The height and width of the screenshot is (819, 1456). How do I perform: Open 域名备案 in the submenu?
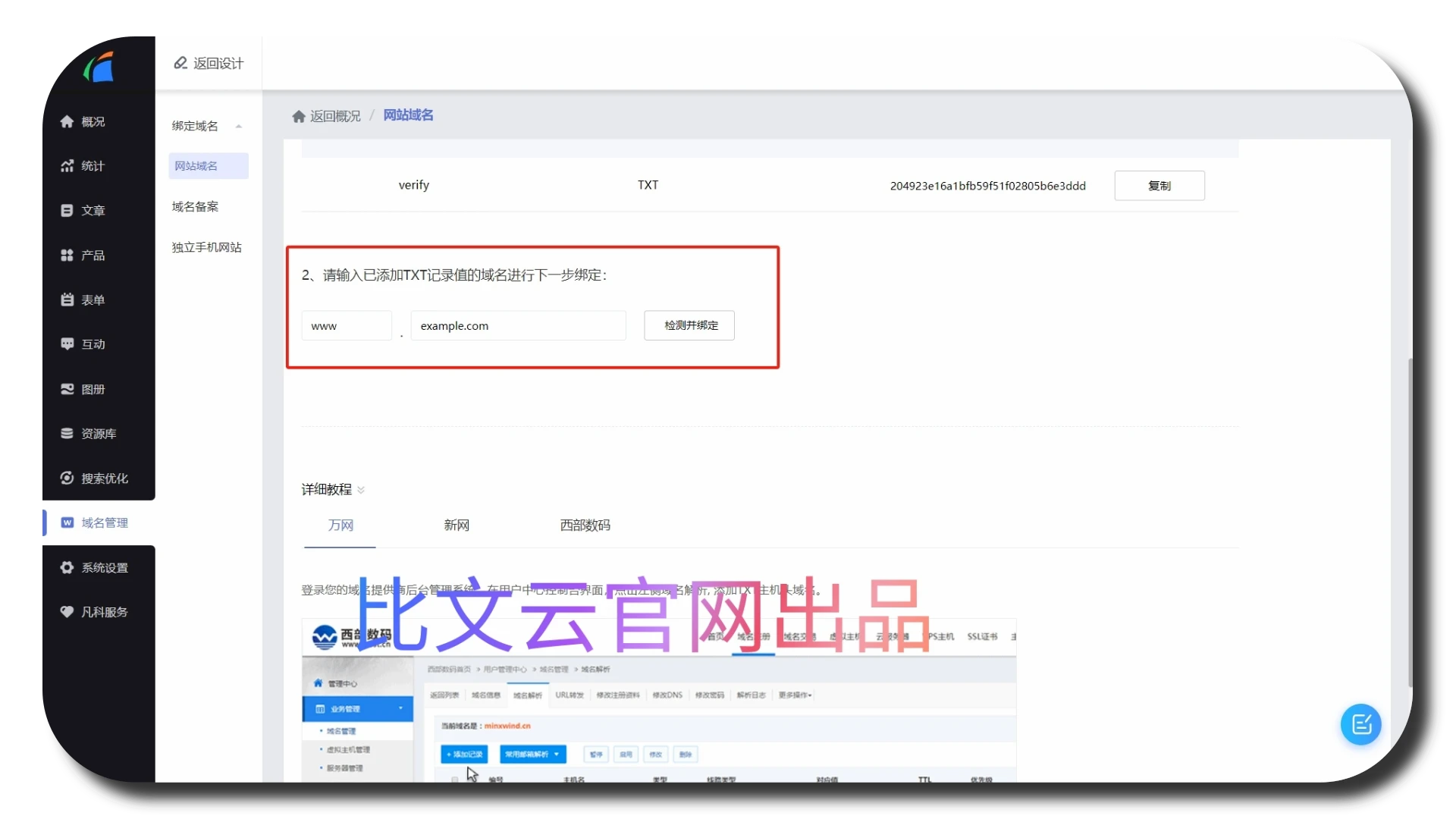coord(195,206)
